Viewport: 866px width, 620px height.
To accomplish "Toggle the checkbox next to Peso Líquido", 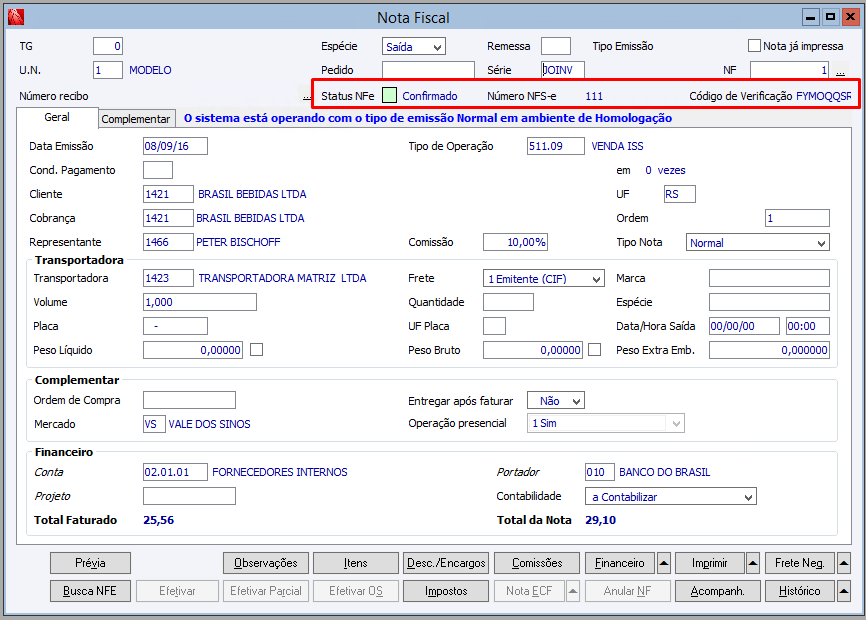I will tap(257, 350).
